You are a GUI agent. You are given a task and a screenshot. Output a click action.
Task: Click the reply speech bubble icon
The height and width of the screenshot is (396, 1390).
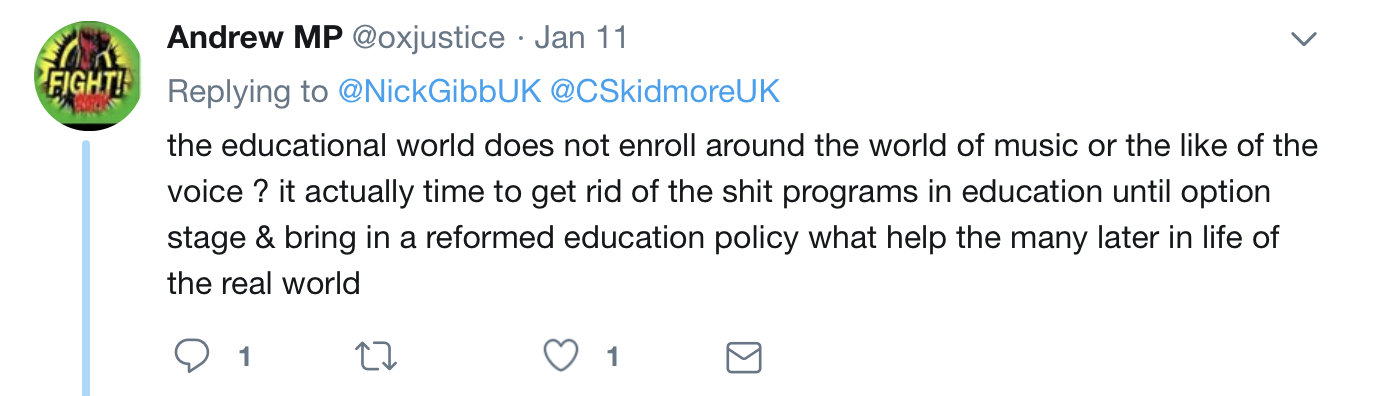pyautogui.click(x=191, y=356)
